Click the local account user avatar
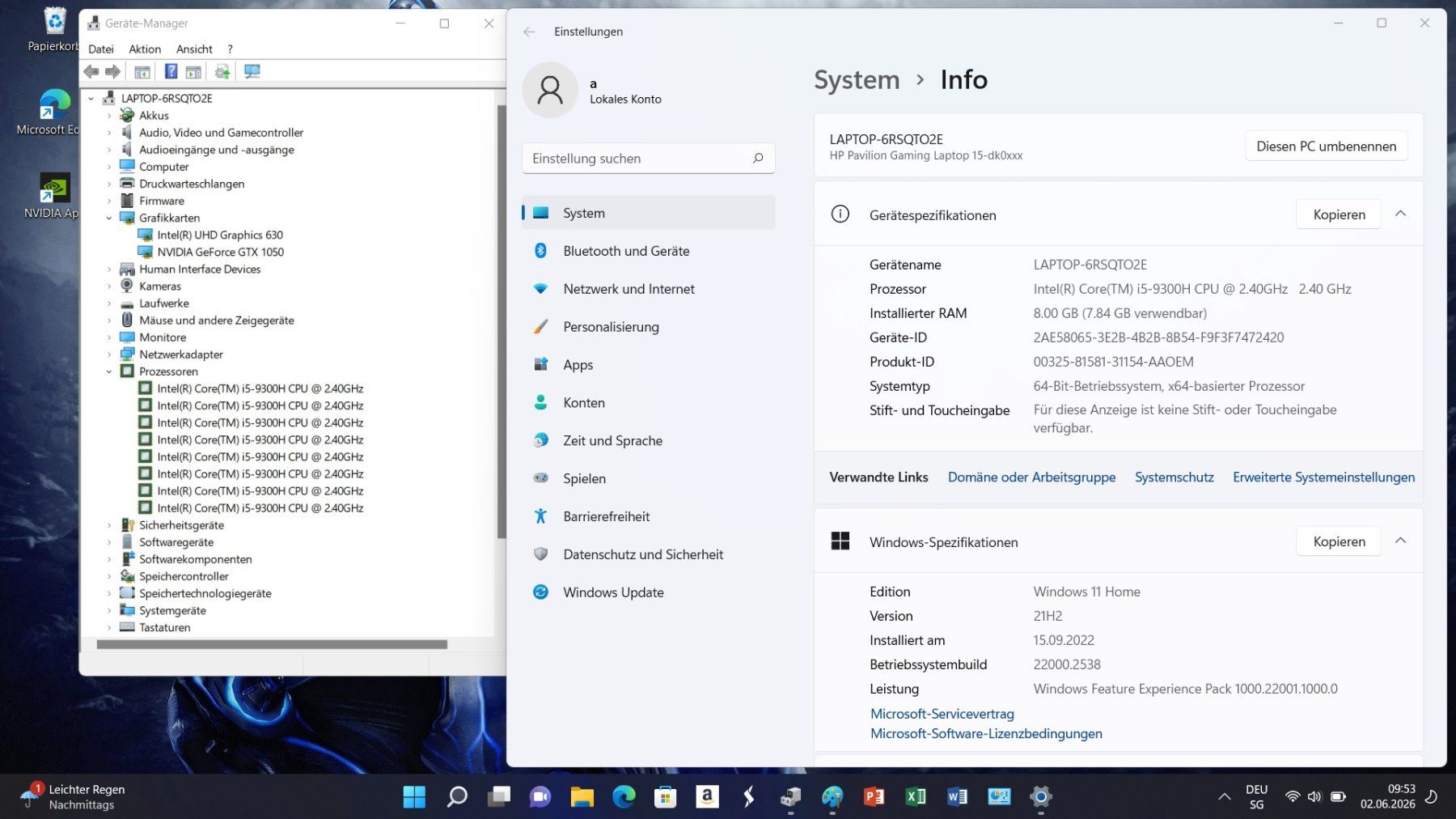 (550, 90)
